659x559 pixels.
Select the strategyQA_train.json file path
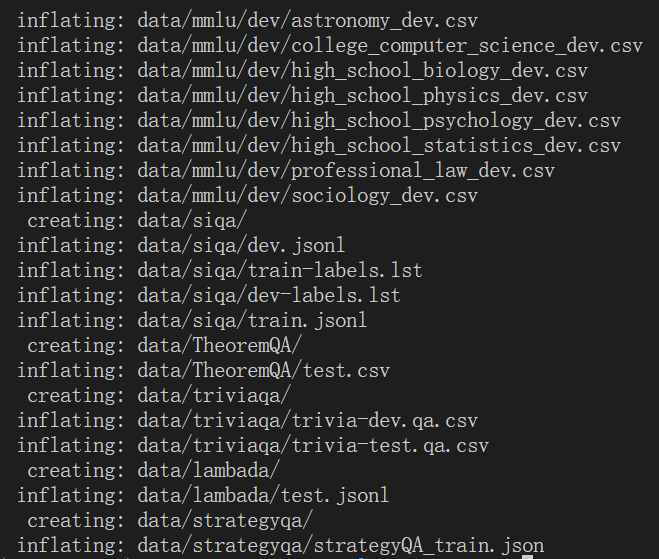(x=340, y=545)
